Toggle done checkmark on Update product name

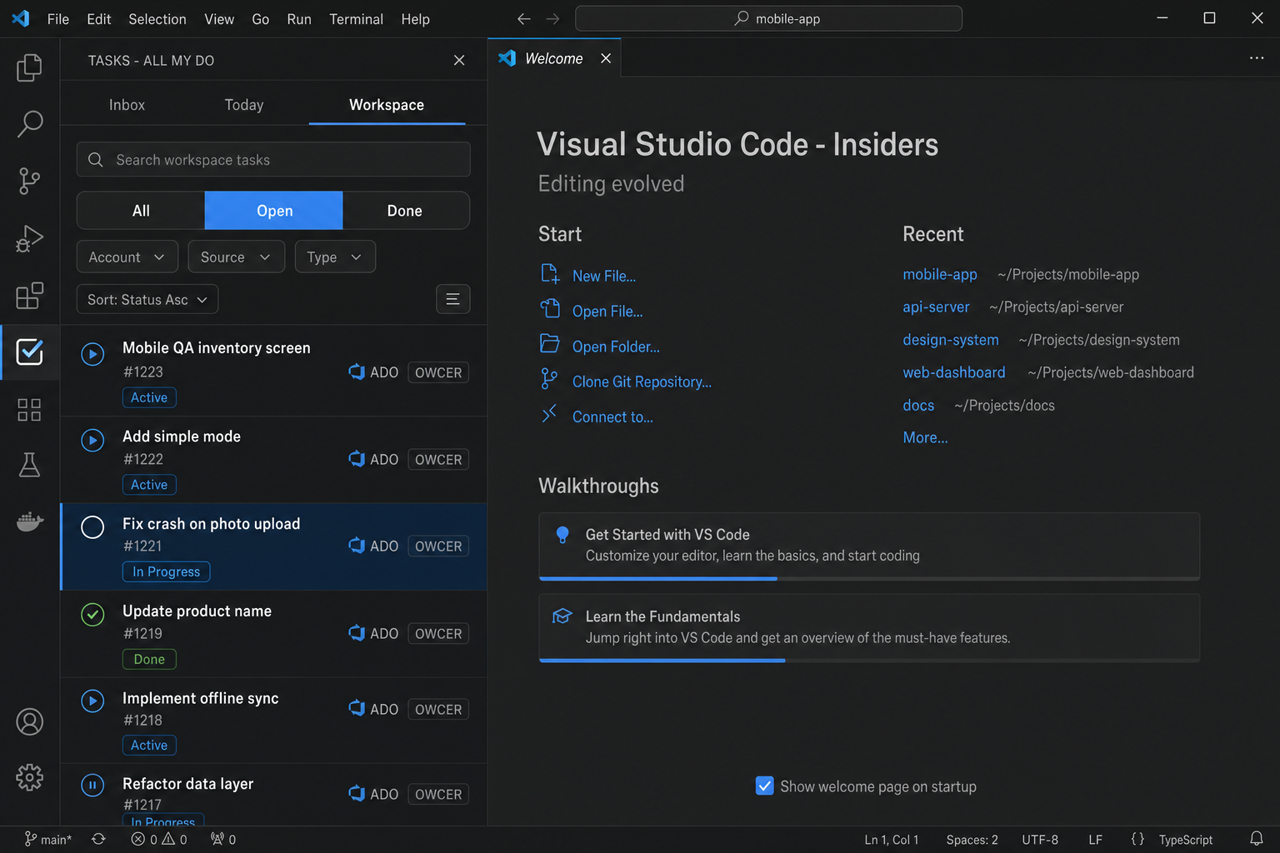92,615
